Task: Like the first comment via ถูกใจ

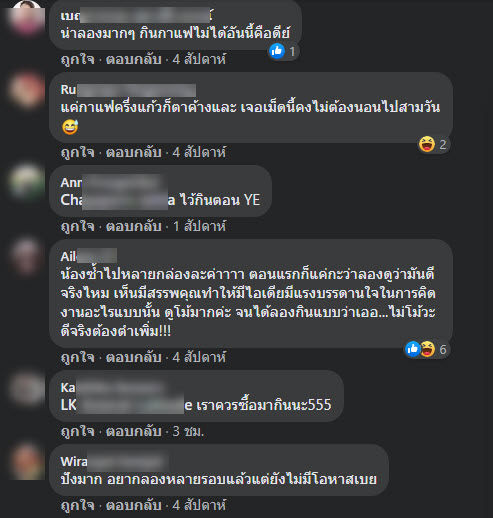Action: pos(78,59)
